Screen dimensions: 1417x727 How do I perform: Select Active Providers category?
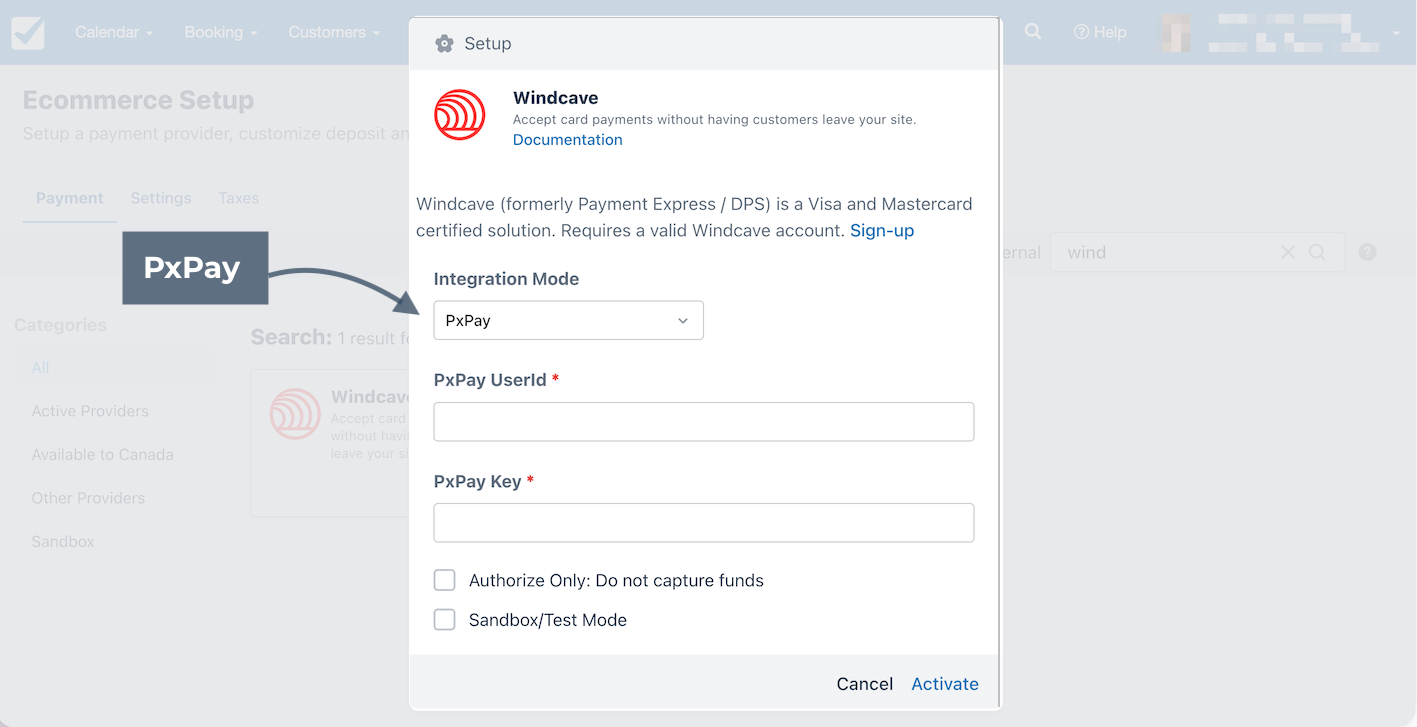90,411
